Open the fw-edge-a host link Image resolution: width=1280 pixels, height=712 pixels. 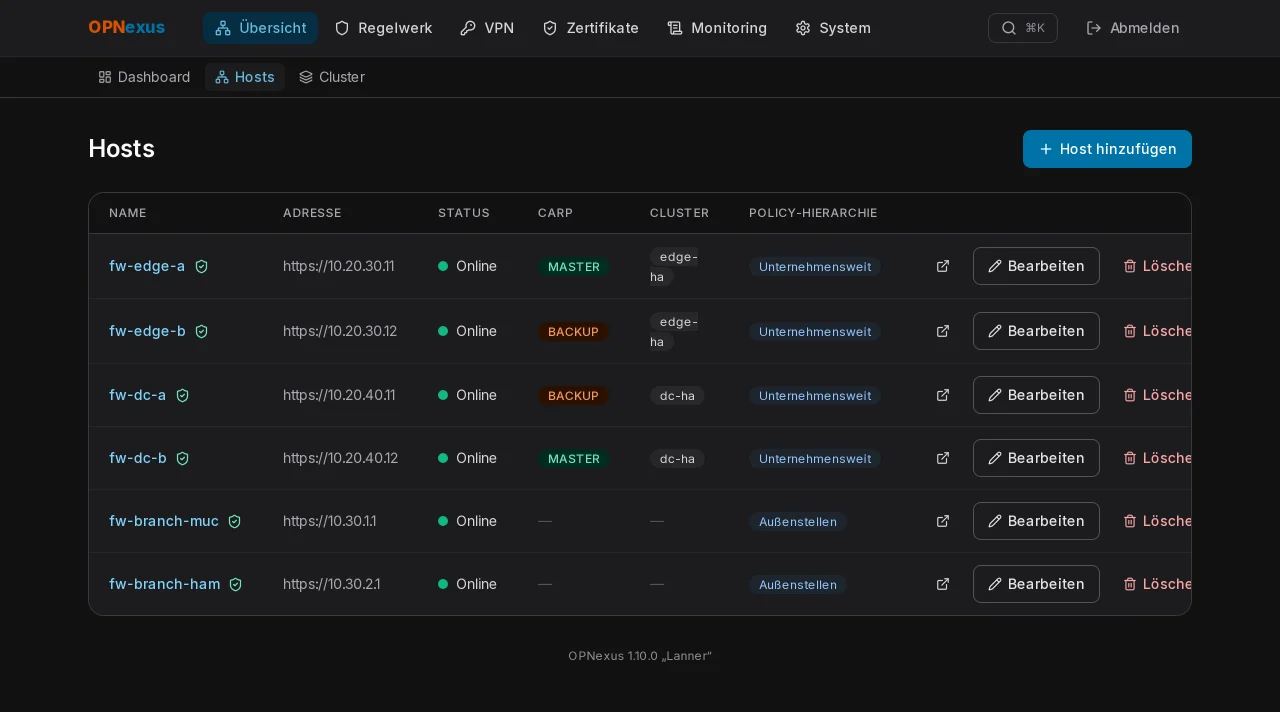coord(147,266)
